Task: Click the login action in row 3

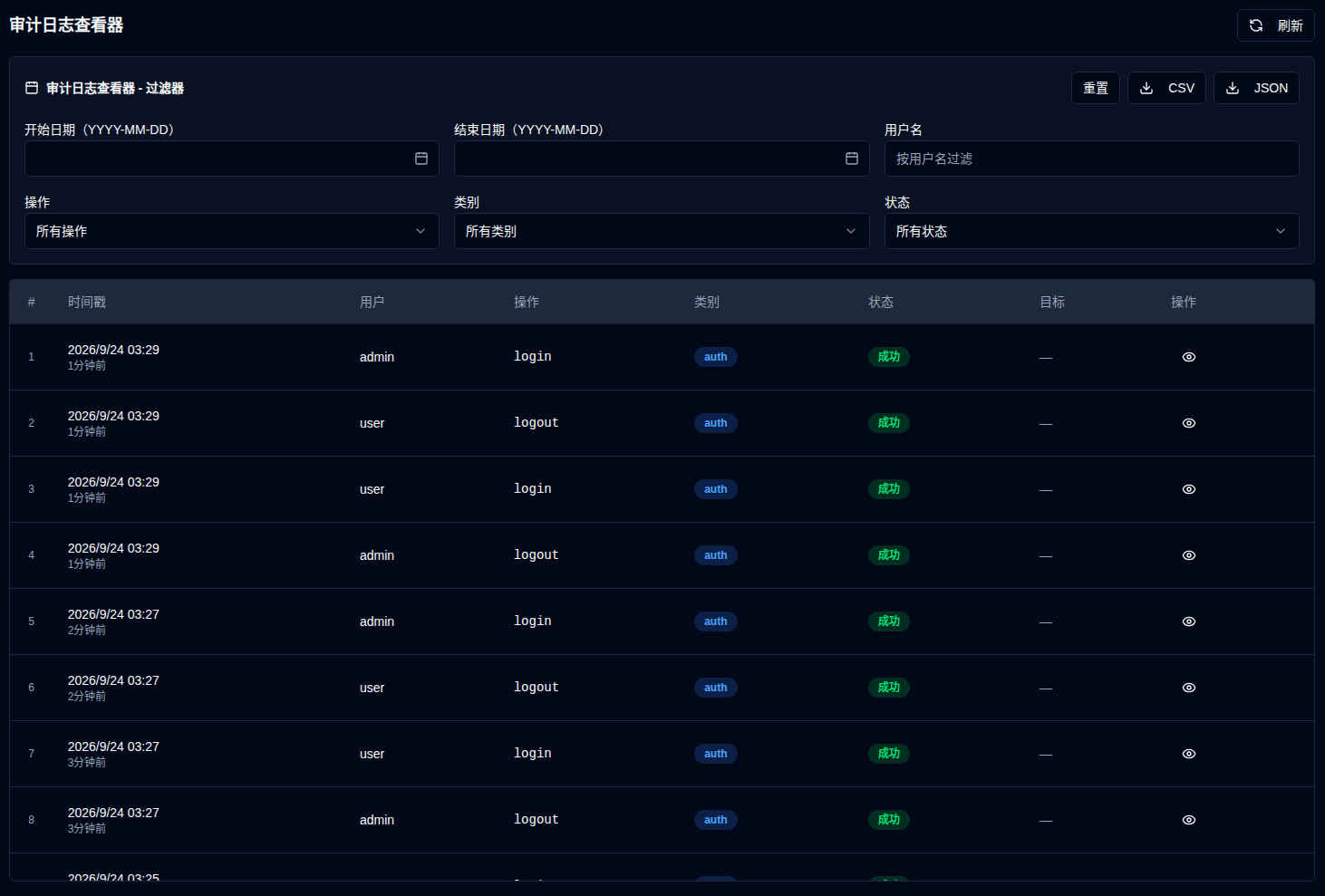Action: coord(533,489)
